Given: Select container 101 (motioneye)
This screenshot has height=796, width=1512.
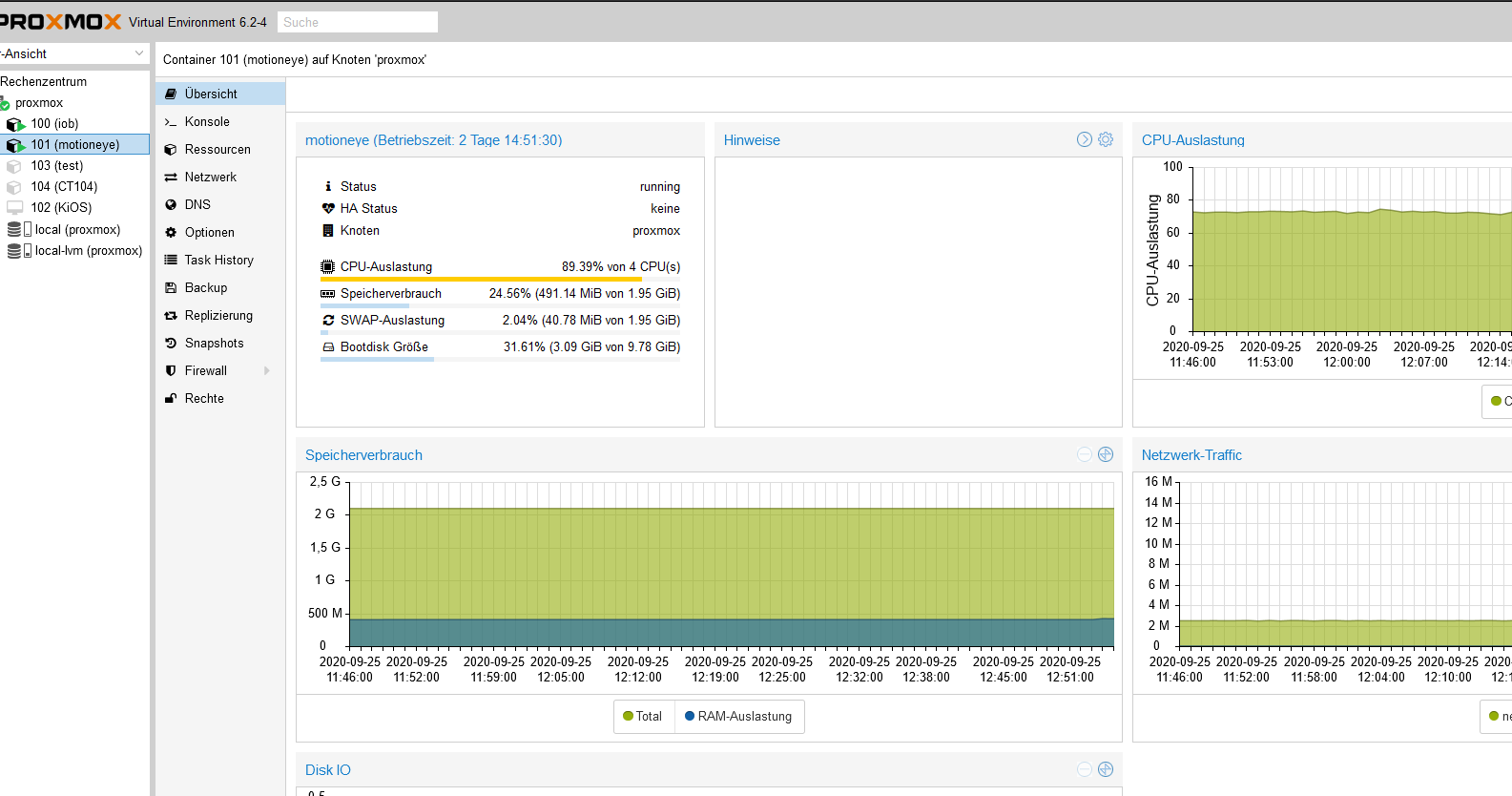Looking at the screenshot, I should (x=74, y=144).
